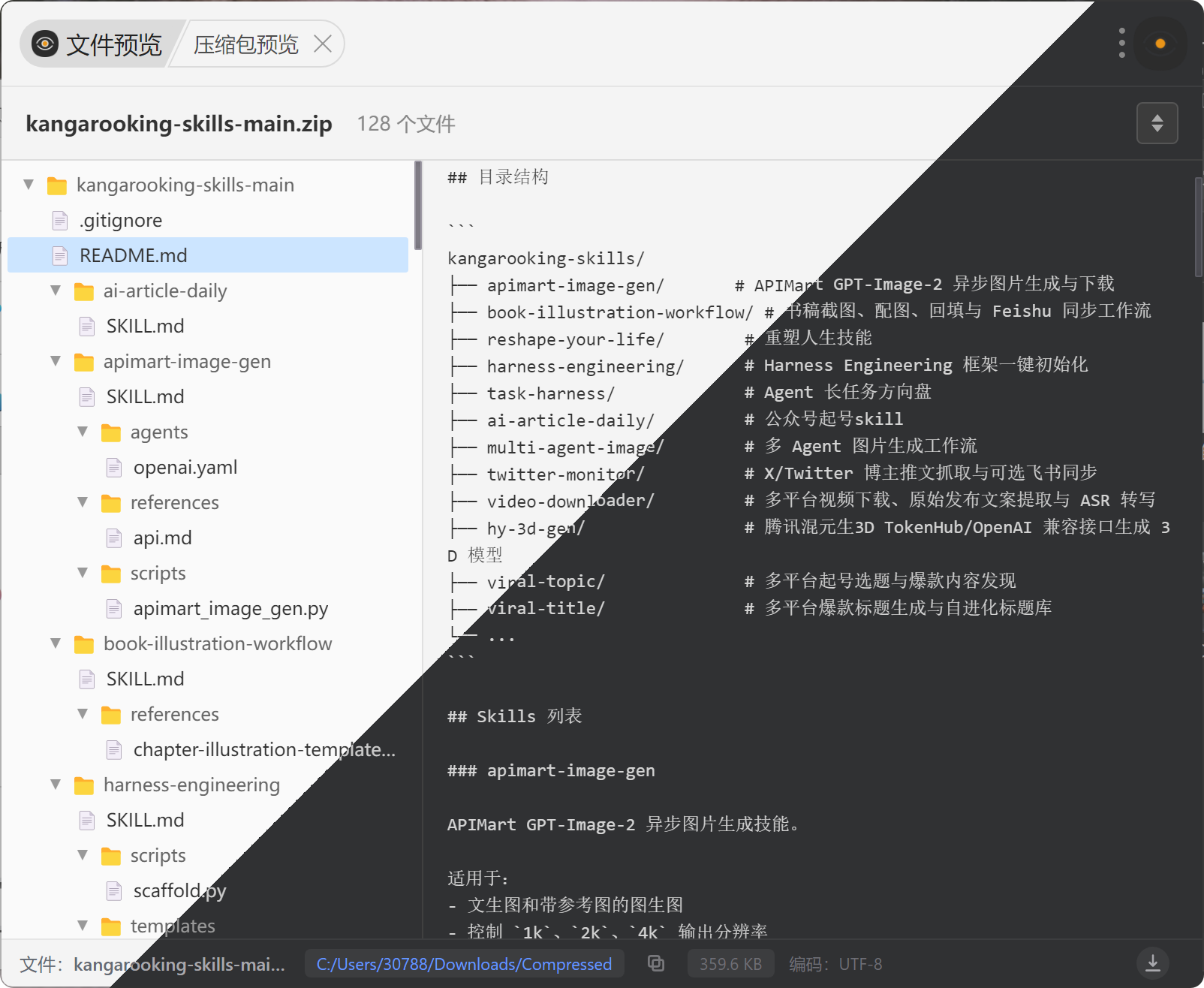Screen dimensions: 1204x988
Task: Collapse the book-illustration-workflow folder arrow
Action: coord(56,643)
